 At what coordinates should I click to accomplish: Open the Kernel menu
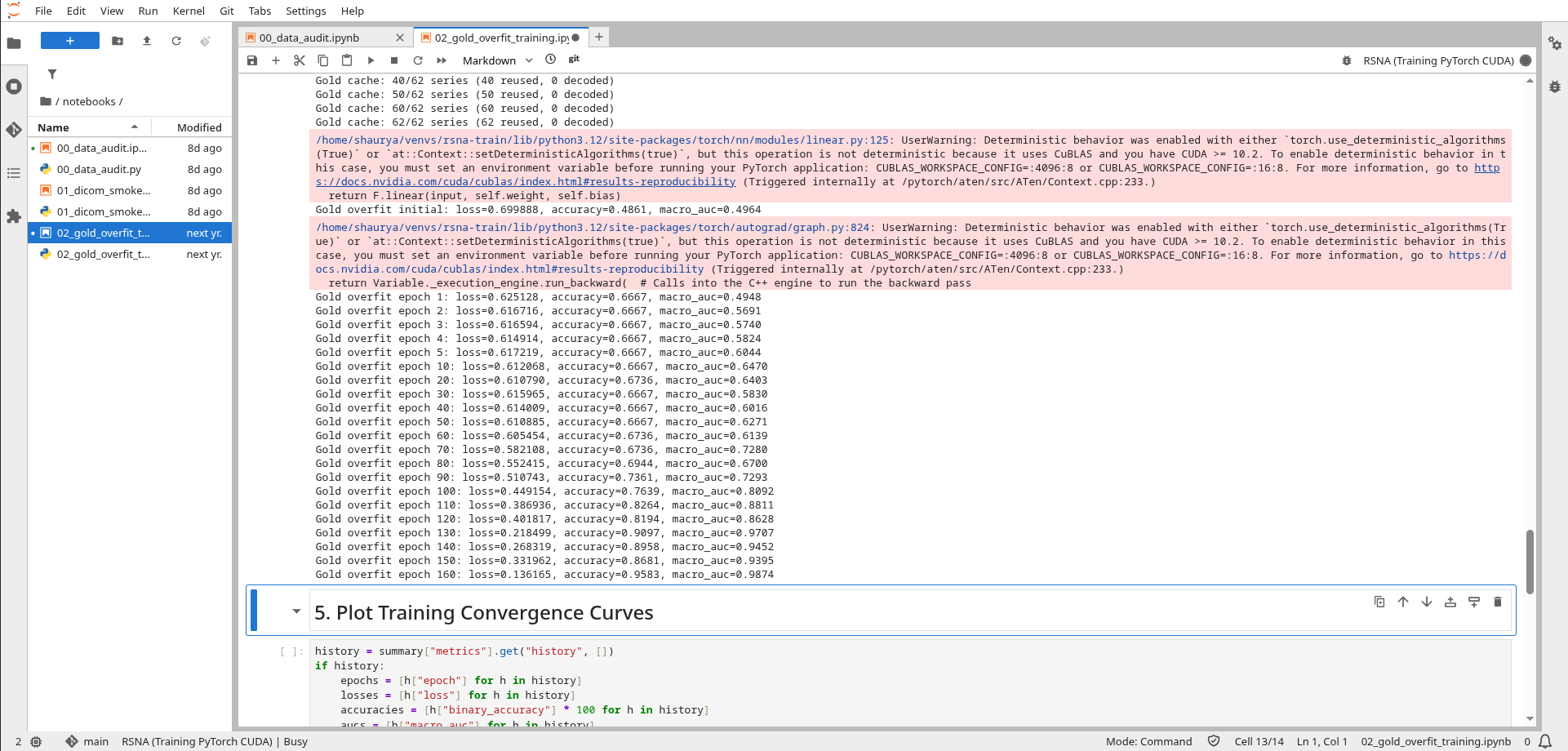189,11
